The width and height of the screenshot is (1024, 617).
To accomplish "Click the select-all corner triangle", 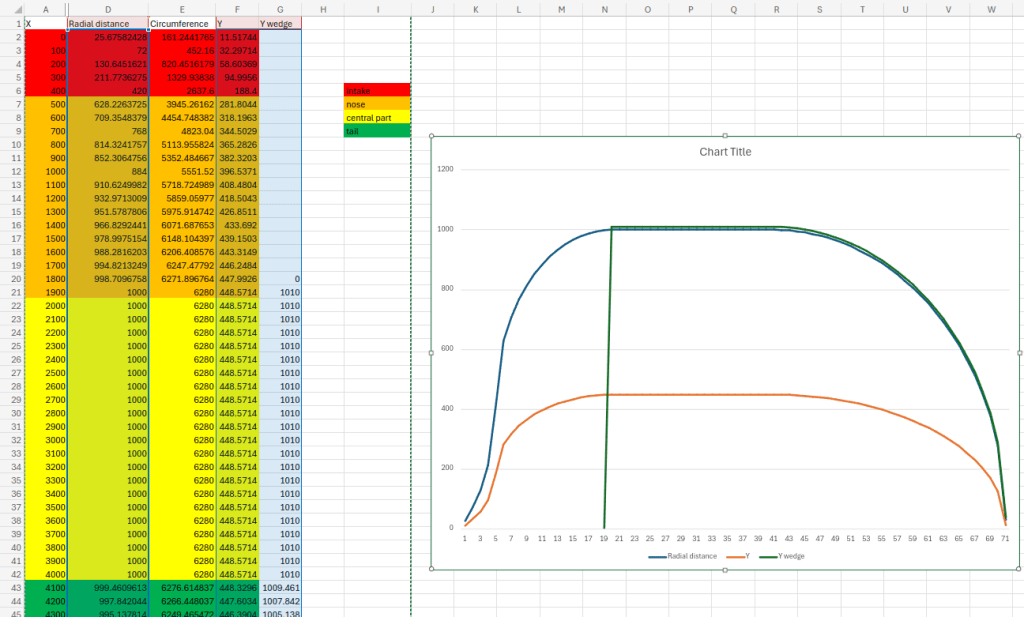I will [x=11, y=9].
